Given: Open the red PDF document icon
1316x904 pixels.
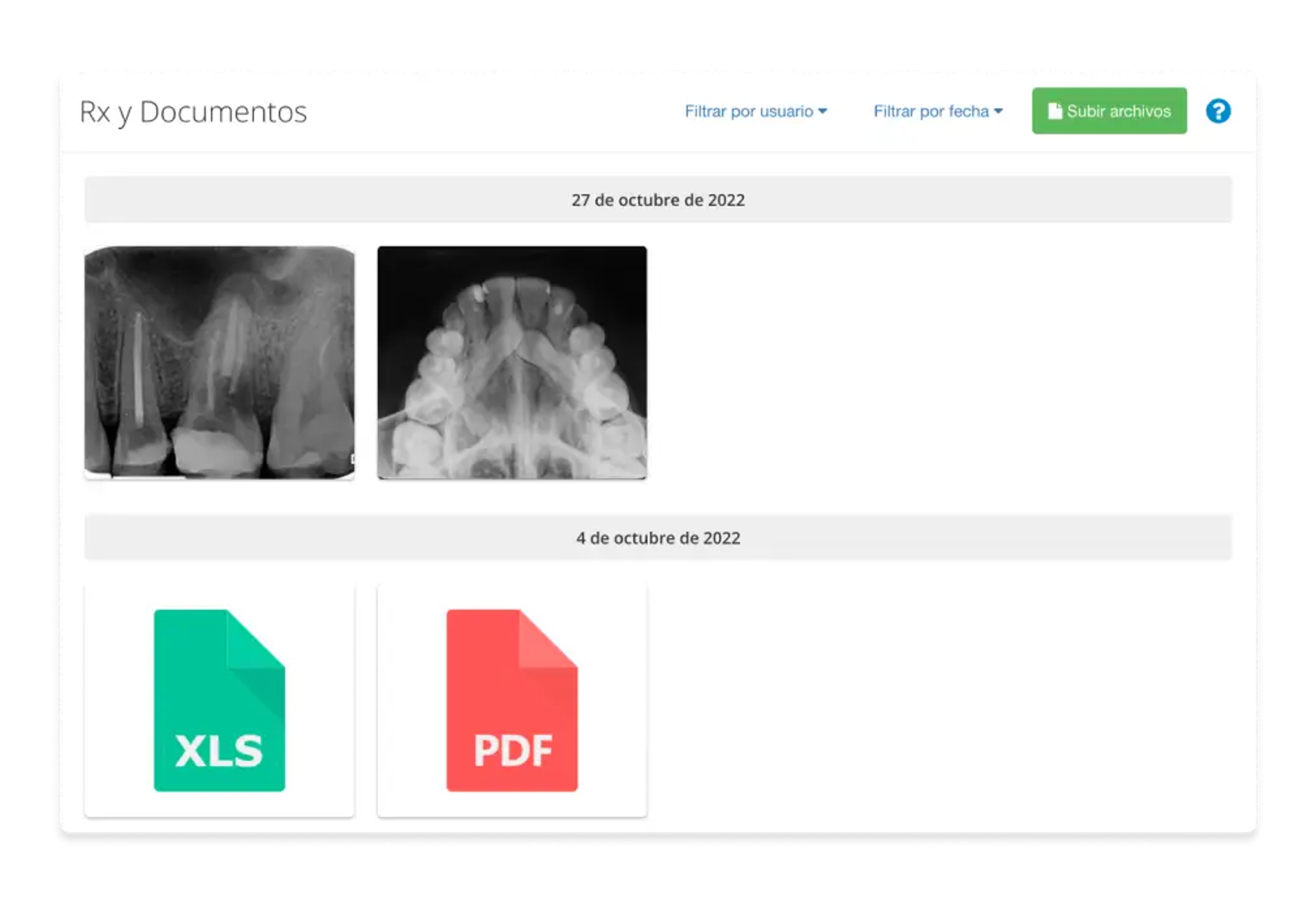Looking at the screenshot, I should click(x=512, y=700).
